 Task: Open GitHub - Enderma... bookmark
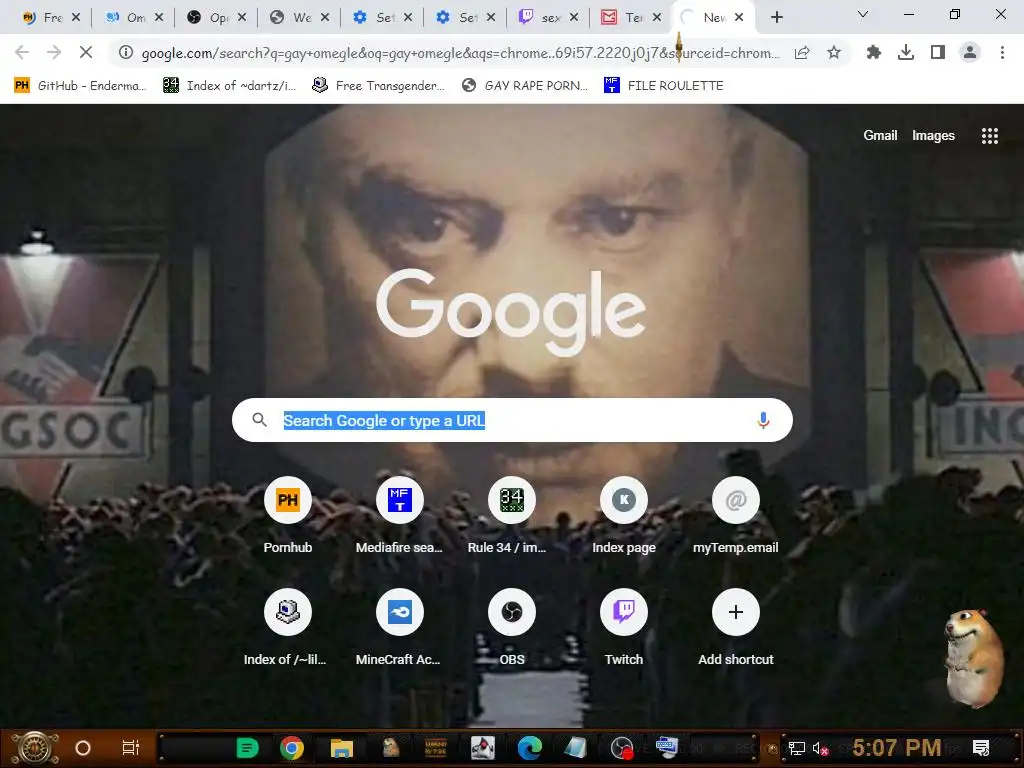[x=80, y=85]
